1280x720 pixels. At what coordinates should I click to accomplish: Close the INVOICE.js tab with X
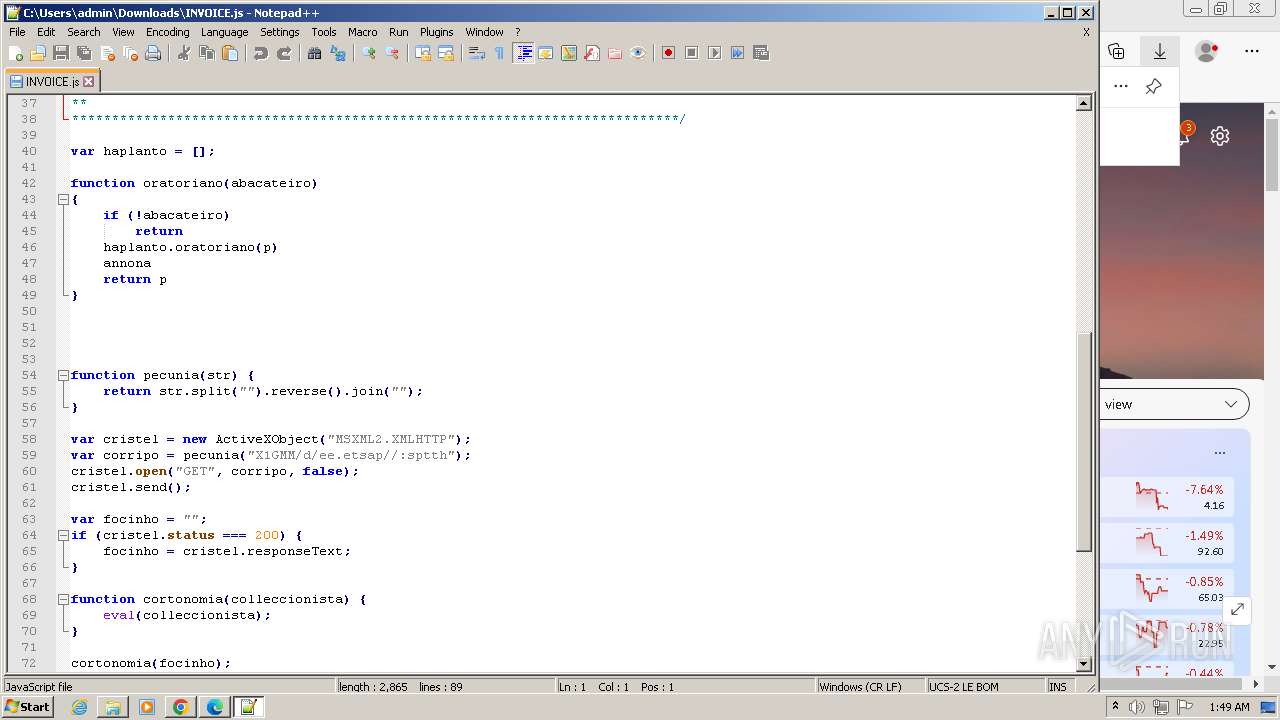[88, 82]
